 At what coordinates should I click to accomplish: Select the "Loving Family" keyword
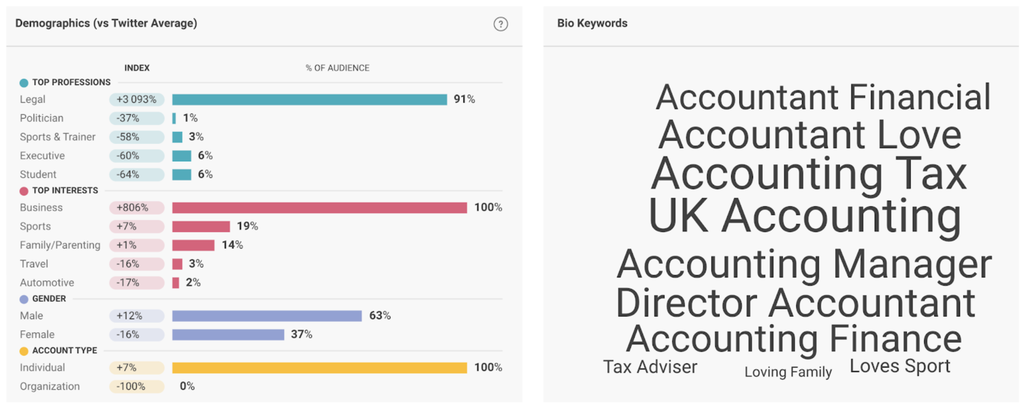click(x=788, y=372)
